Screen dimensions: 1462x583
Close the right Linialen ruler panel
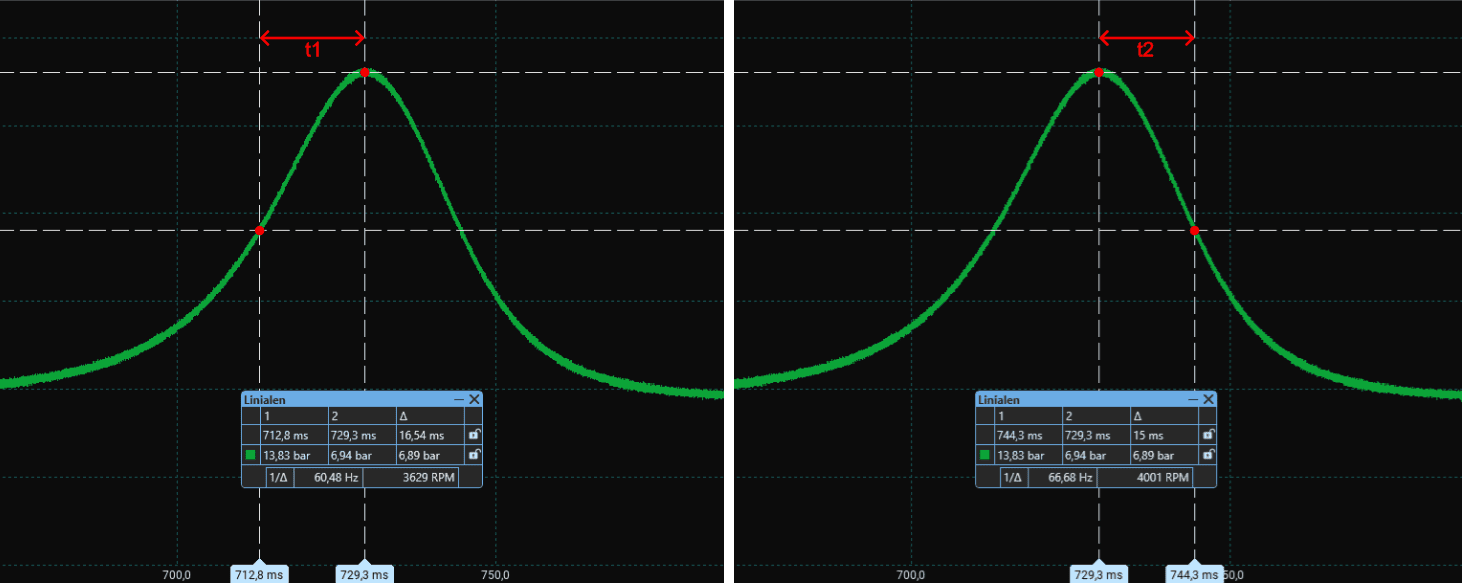[x=1208, y=399]
